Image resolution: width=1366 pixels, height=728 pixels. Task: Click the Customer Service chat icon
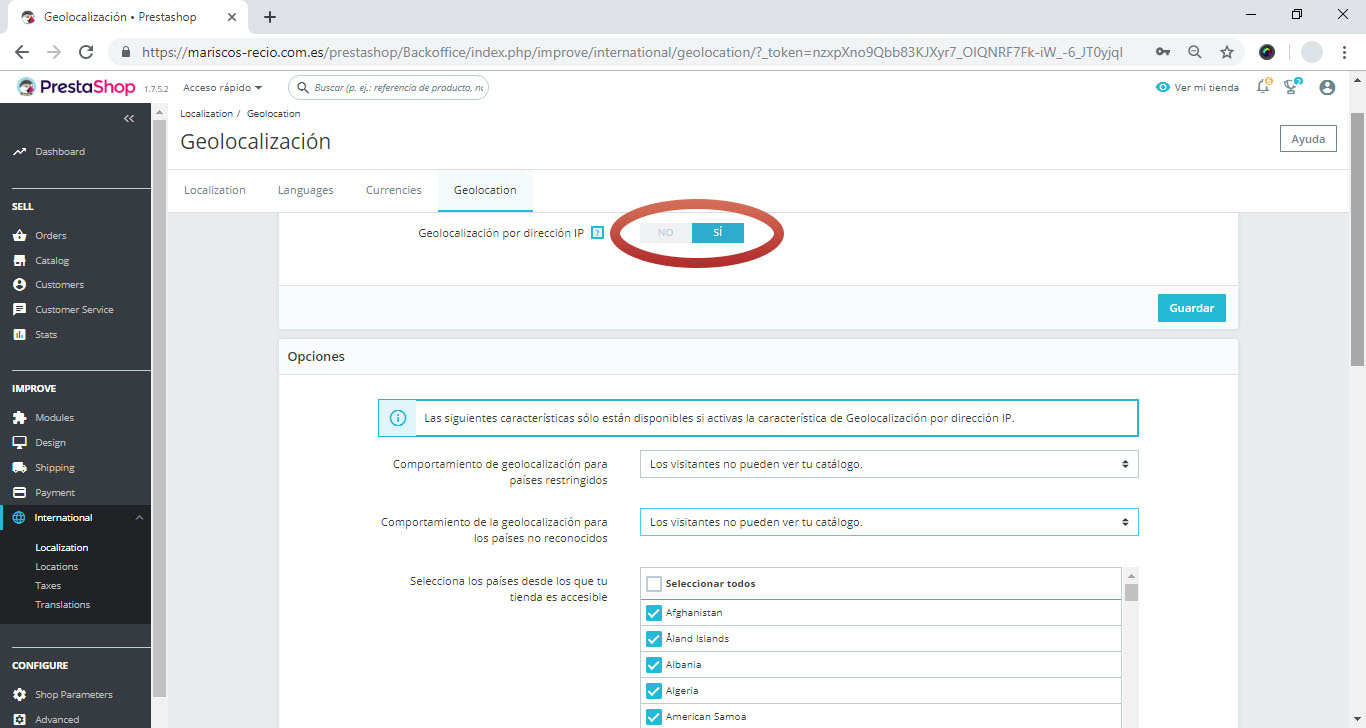point(19,310)
